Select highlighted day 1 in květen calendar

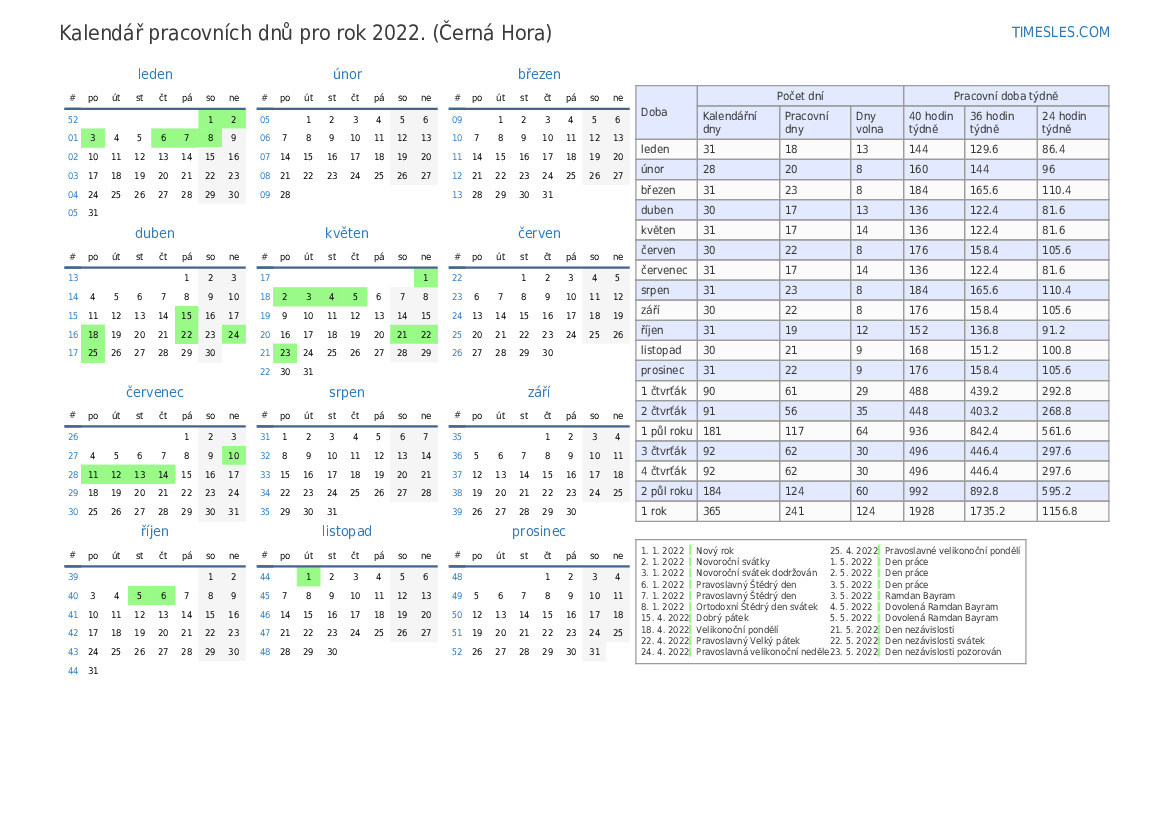point(426,278)
